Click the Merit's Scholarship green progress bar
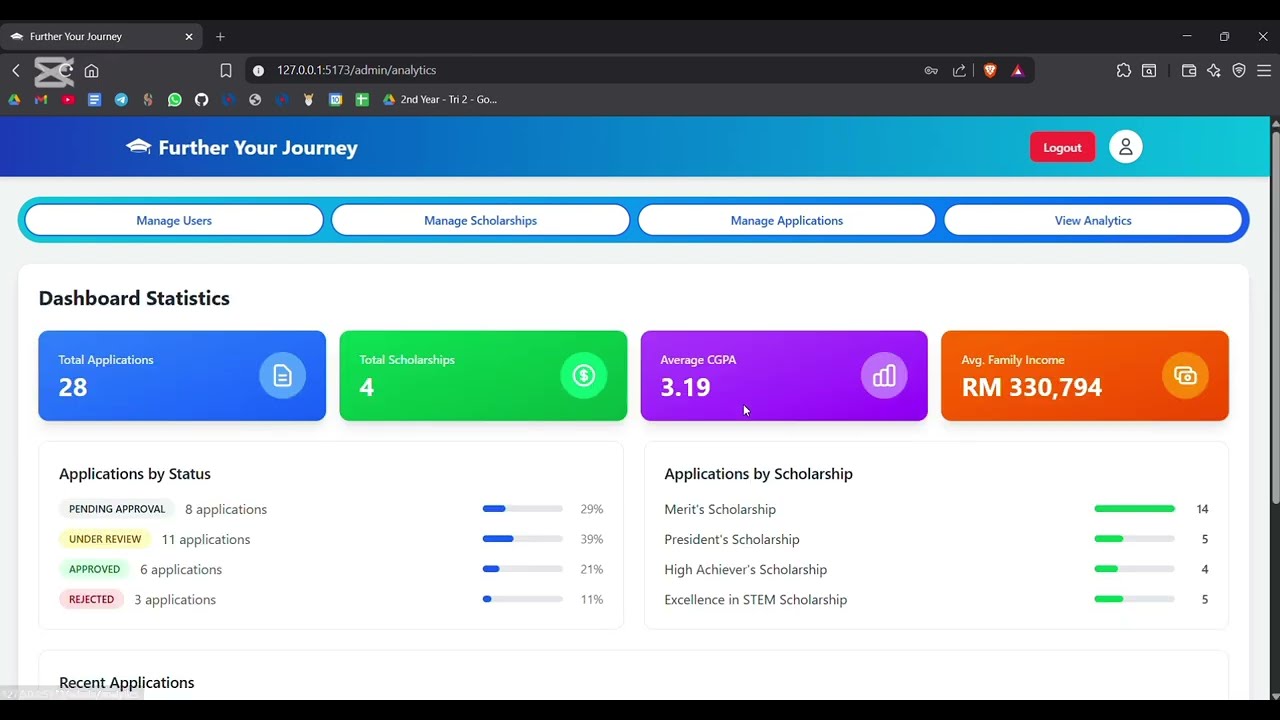 pos(1134,509)
